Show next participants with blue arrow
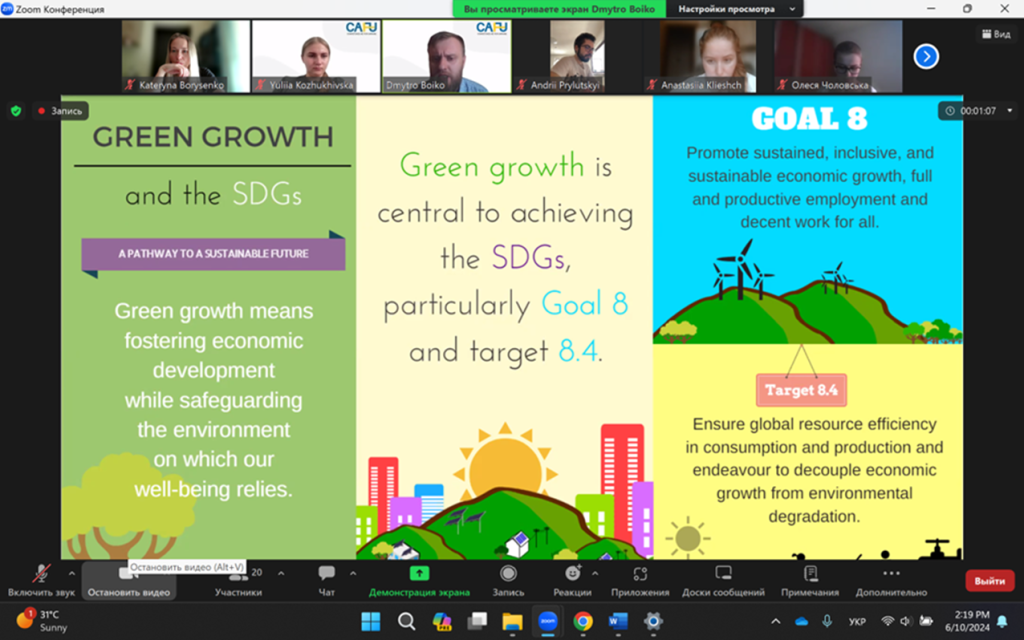This screenshot has width=1024, height=640. click(926, 56)
